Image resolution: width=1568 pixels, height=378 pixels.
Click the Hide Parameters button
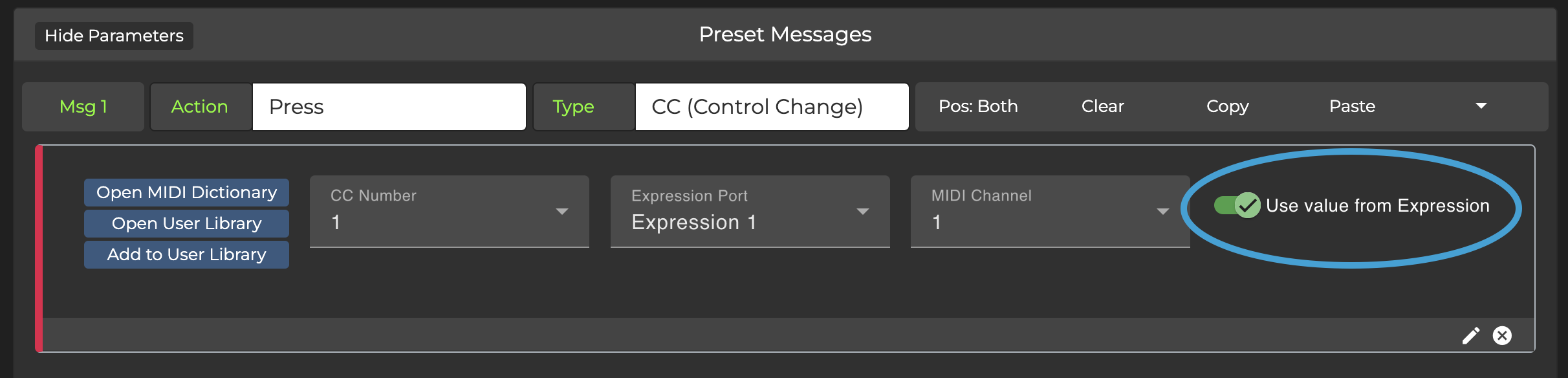[114, 36]
